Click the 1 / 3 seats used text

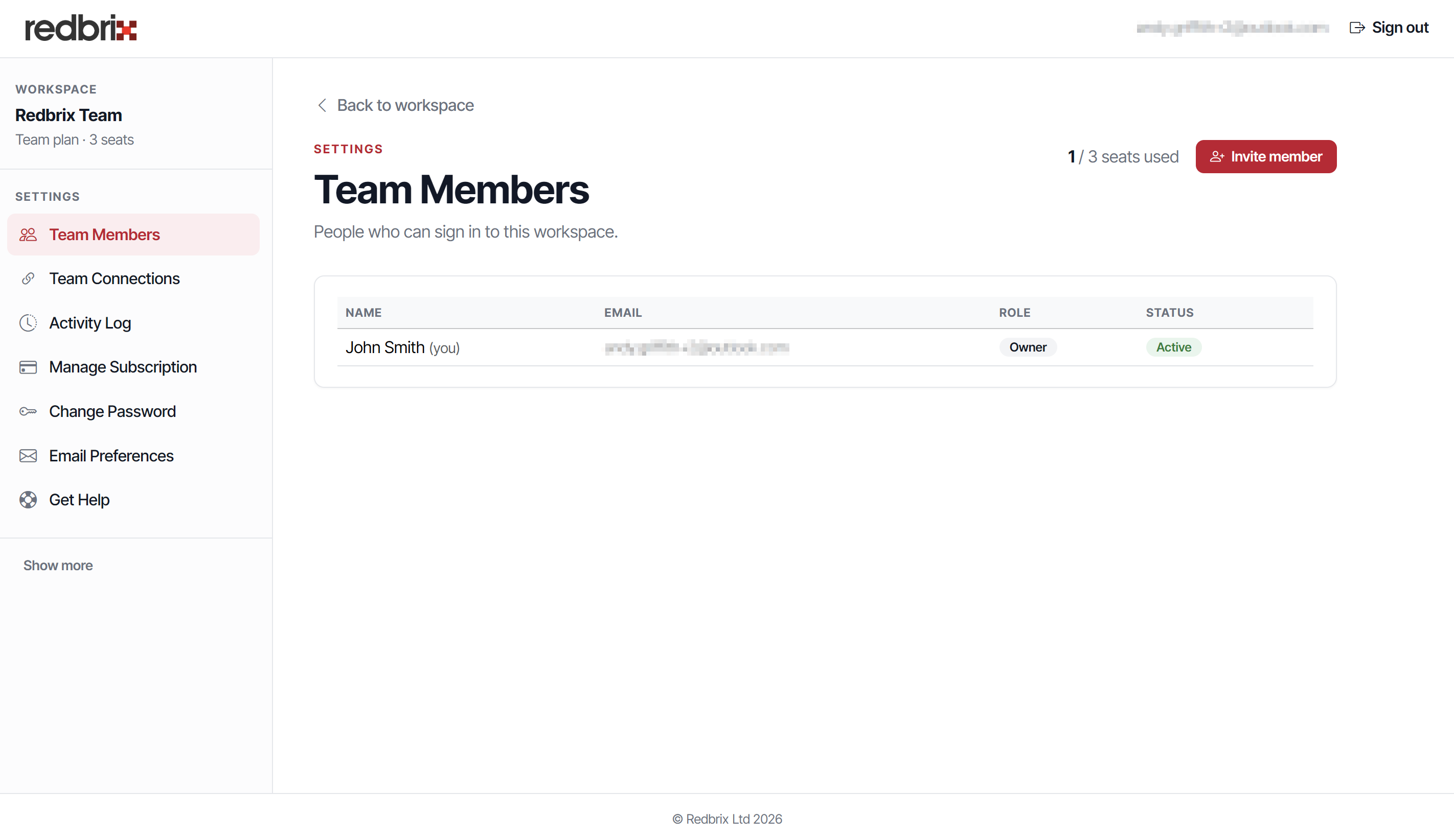tap(1123, 157)
